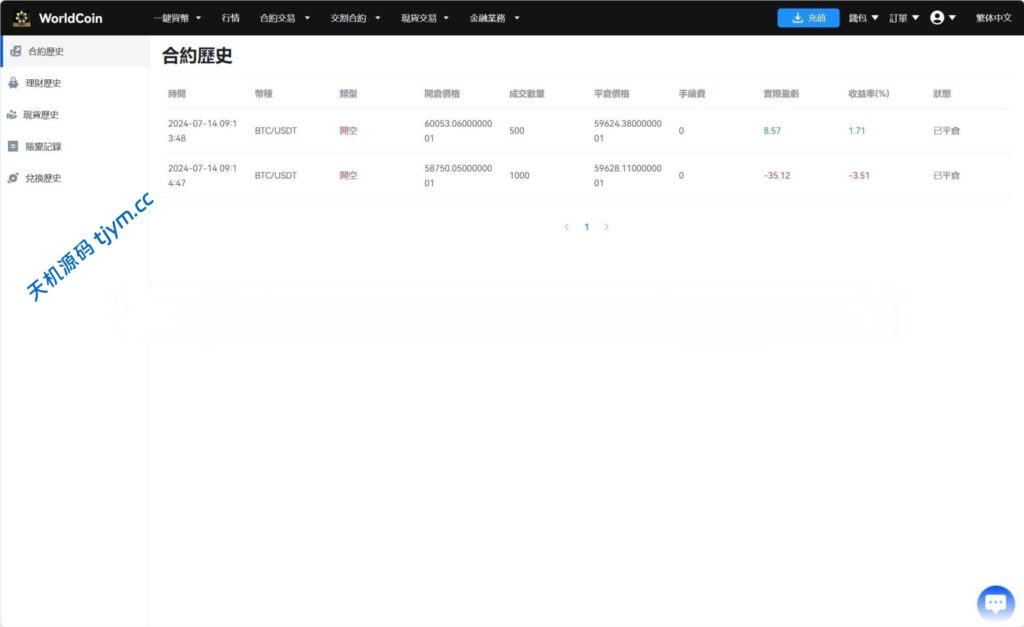Open the user account avatar menu

[x=942, y=18]
